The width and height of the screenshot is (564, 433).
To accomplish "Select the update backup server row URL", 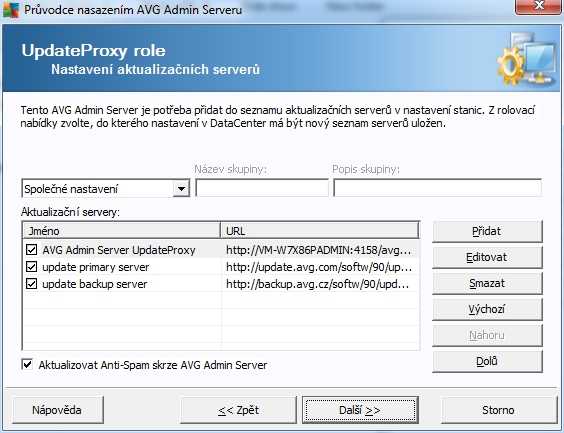I will tap(318, 284).
